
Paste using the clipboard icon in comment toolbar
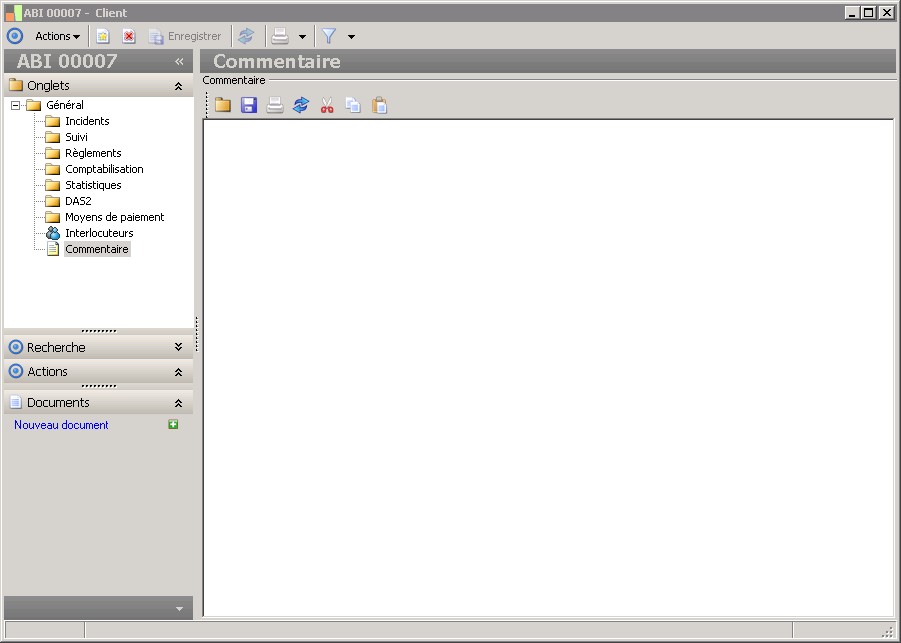379,105
